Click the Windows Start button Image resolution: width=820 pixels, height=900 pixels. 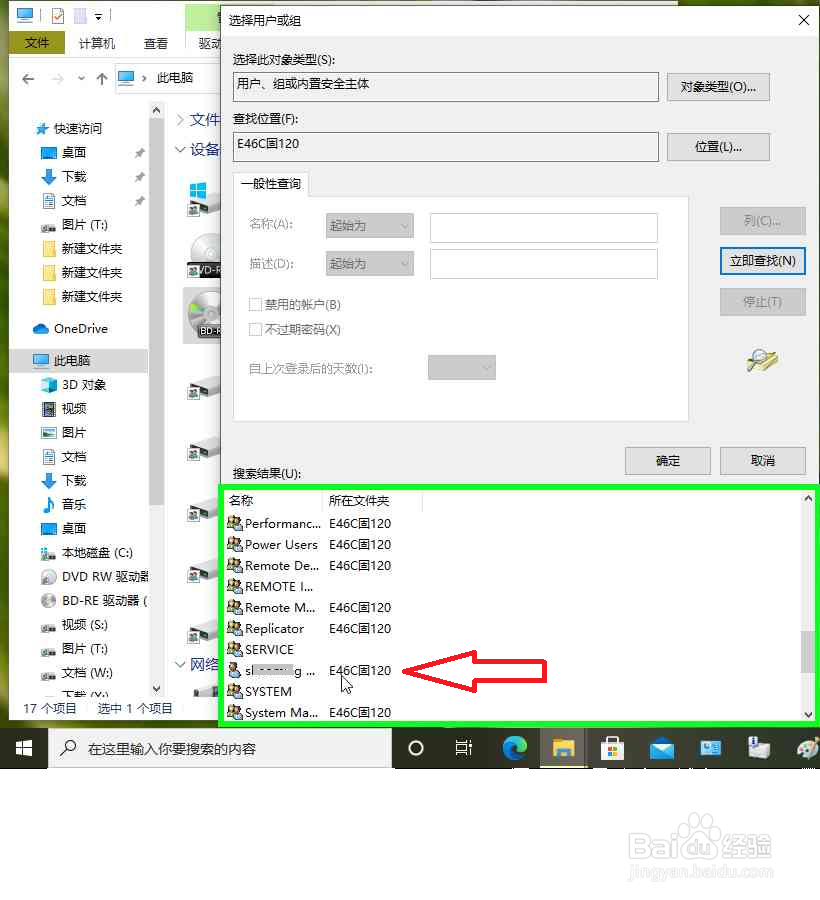[23, 747]
